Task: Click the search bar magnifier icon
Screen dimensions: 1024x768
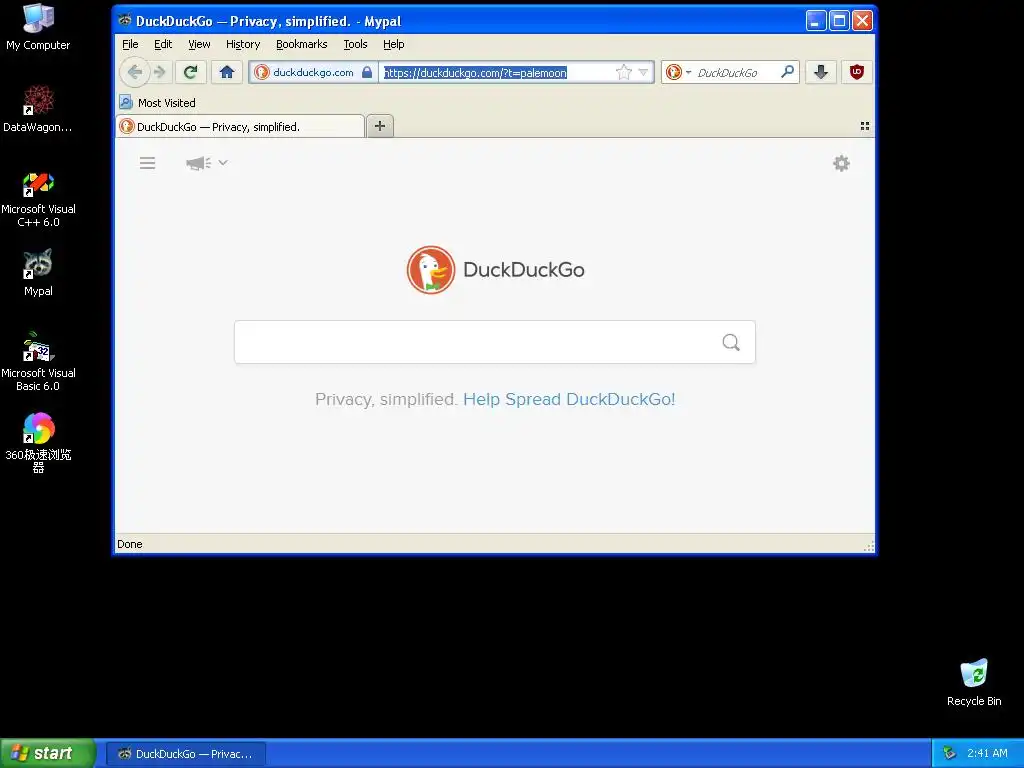Action: [x=788, y=72]
